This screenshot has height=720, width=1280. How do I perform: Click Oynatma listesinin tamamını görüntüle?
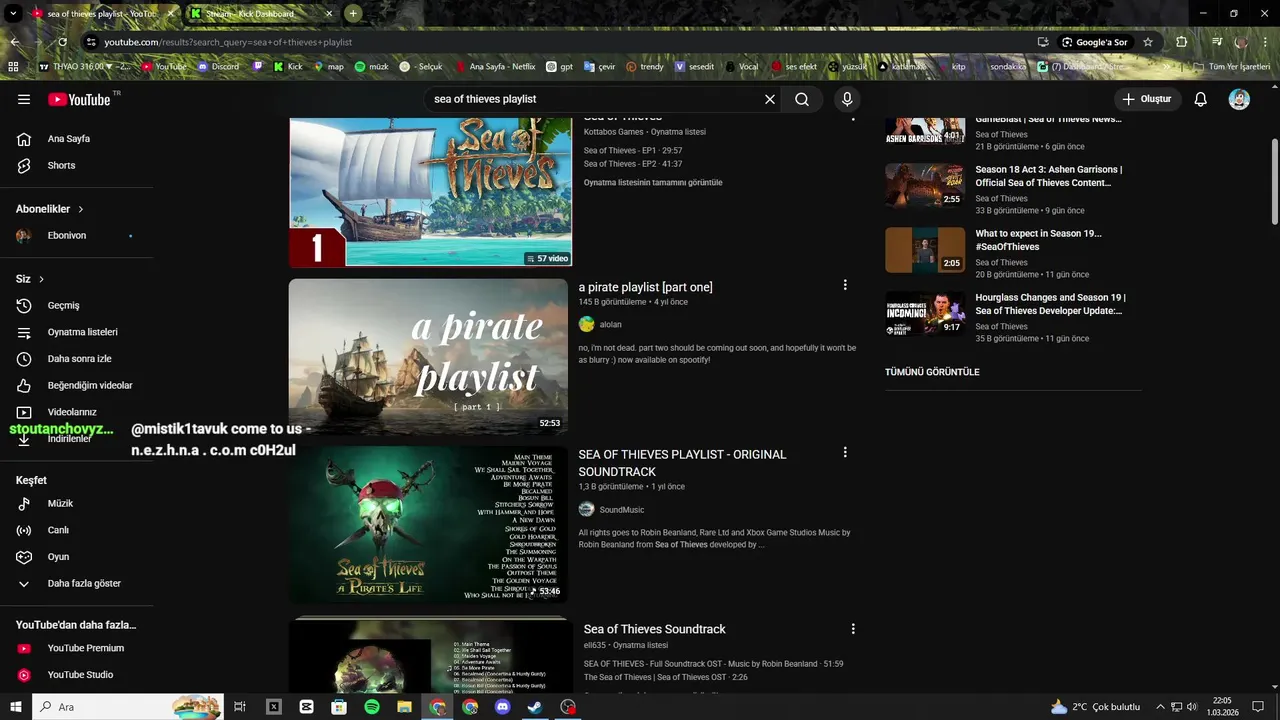tap(653, 183)
